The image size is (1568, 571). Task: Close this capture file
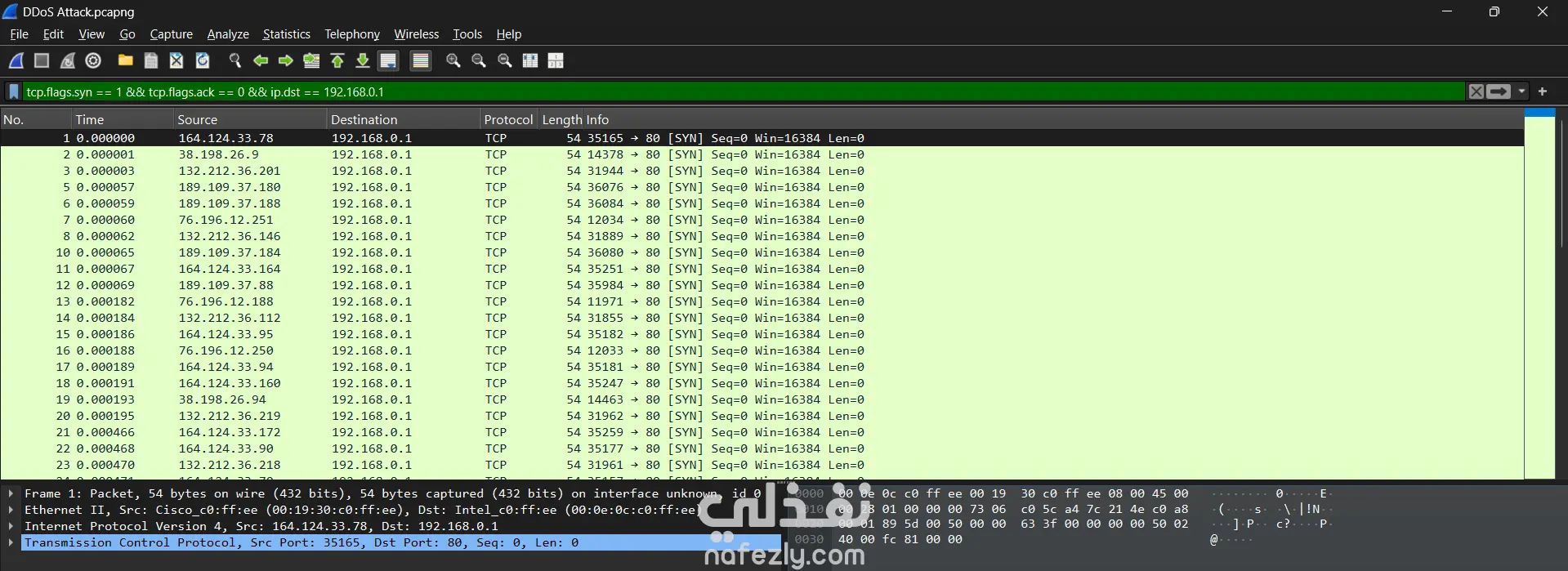coord(176,60)
